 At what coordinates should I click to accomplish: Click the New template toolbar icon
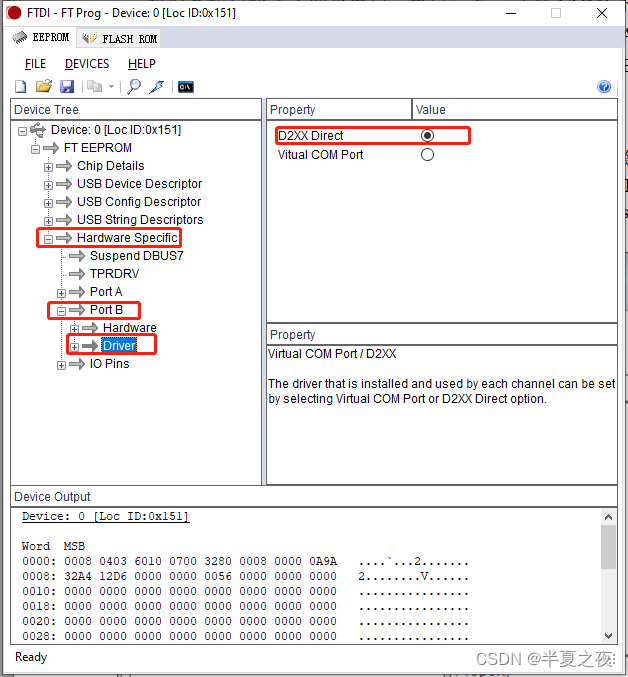[x=21, y=87]
